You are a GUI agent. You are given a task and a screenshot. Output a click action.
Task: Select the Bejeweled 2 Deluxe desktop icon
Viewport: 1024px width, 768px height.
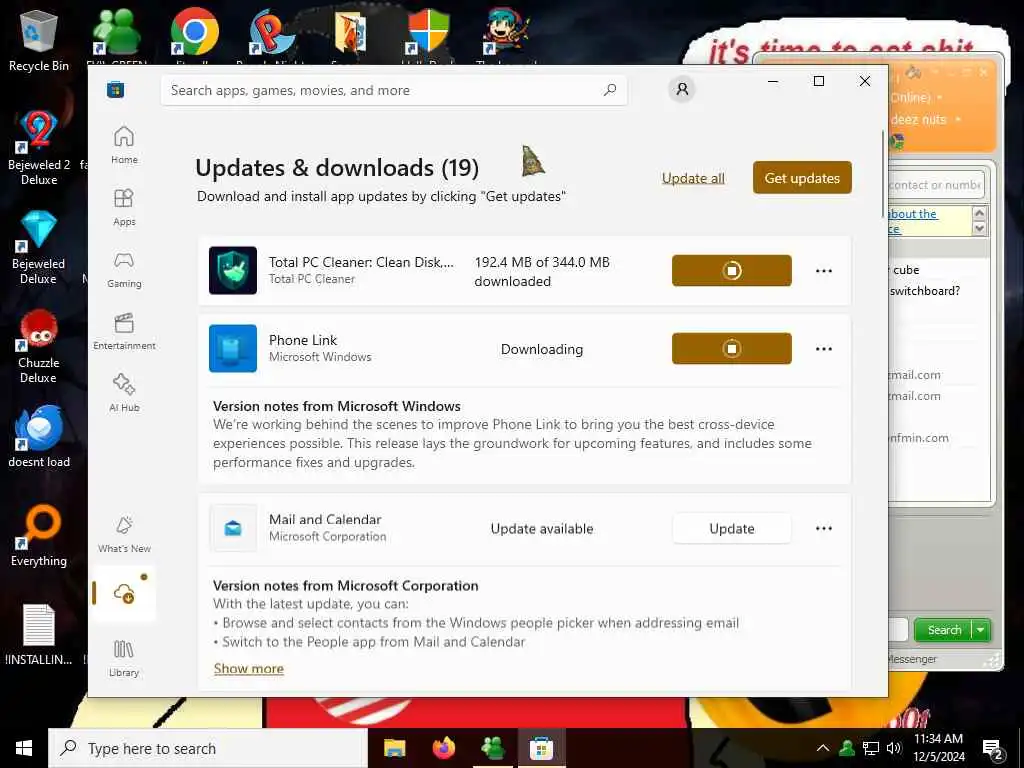39,148
